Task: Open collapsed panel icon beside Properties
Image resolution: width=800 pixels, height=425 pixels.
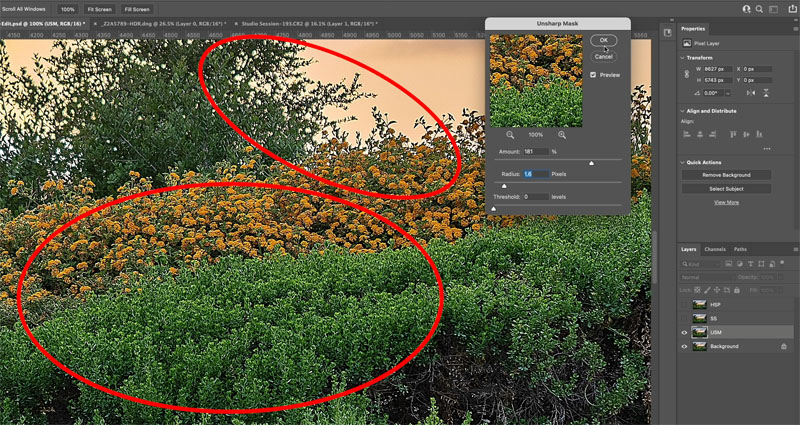Action: pos(667,33)
